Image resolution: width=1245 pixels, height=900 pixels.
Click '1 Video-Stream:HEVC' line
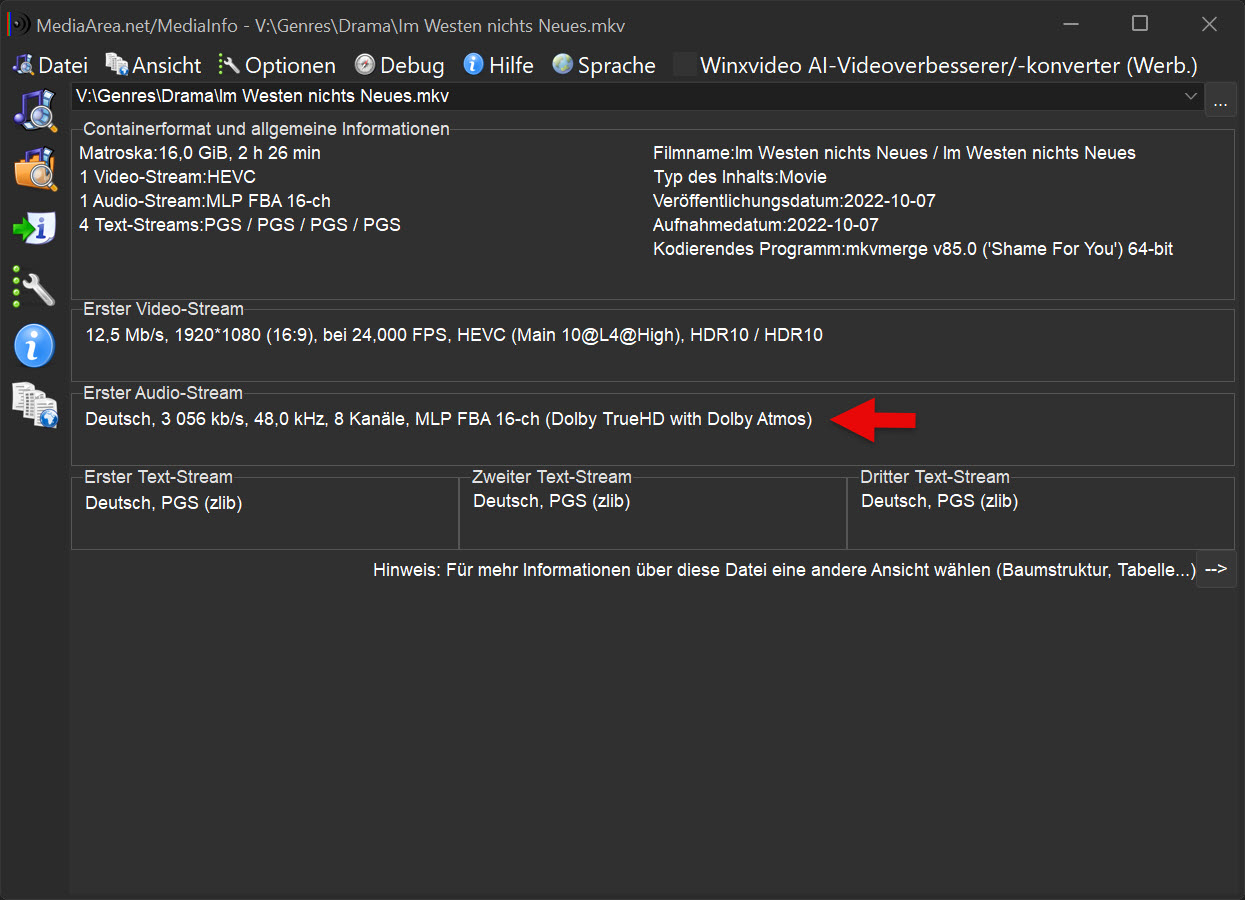(x=167, y=177)
